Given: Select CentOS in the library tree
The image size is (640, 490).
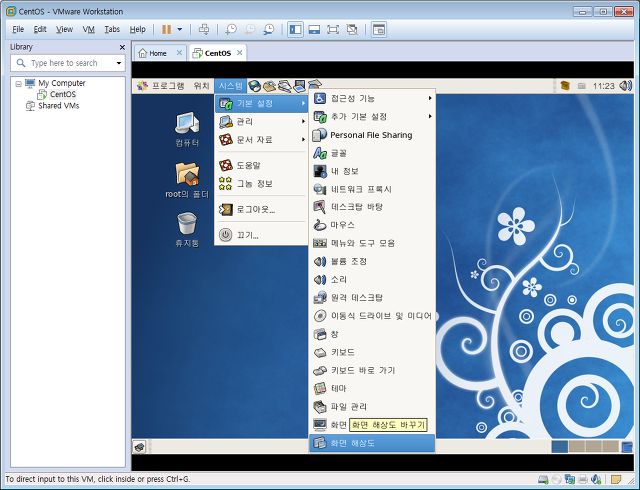Looking at the screenshot, I should [62, 94].
